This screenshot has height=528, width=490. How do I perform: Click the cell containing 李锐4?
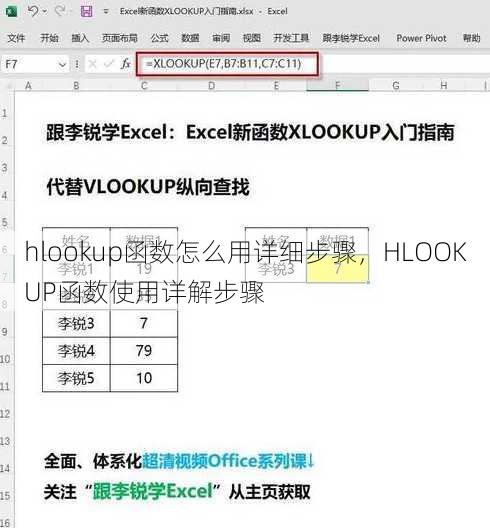pos(76,351)
